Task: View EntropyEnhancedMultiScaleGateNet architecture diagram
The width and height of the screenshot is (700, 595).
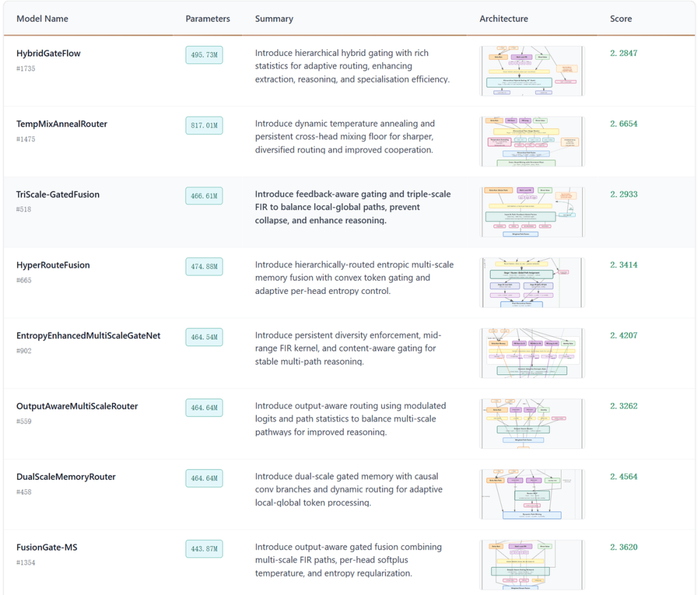Action: 532,353
